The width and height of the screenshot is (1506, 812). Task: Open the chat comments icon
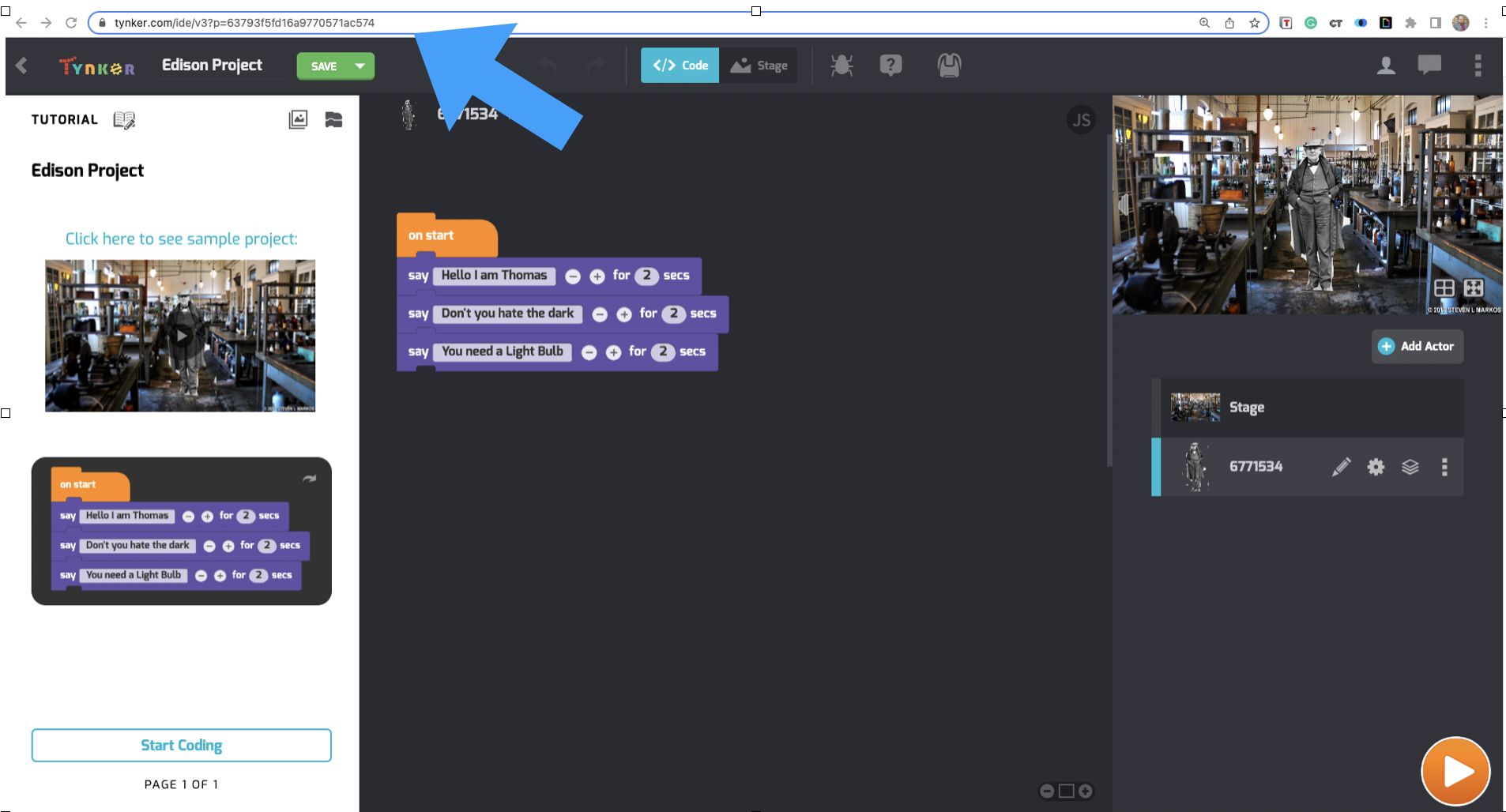click(x=1429, y=65)
